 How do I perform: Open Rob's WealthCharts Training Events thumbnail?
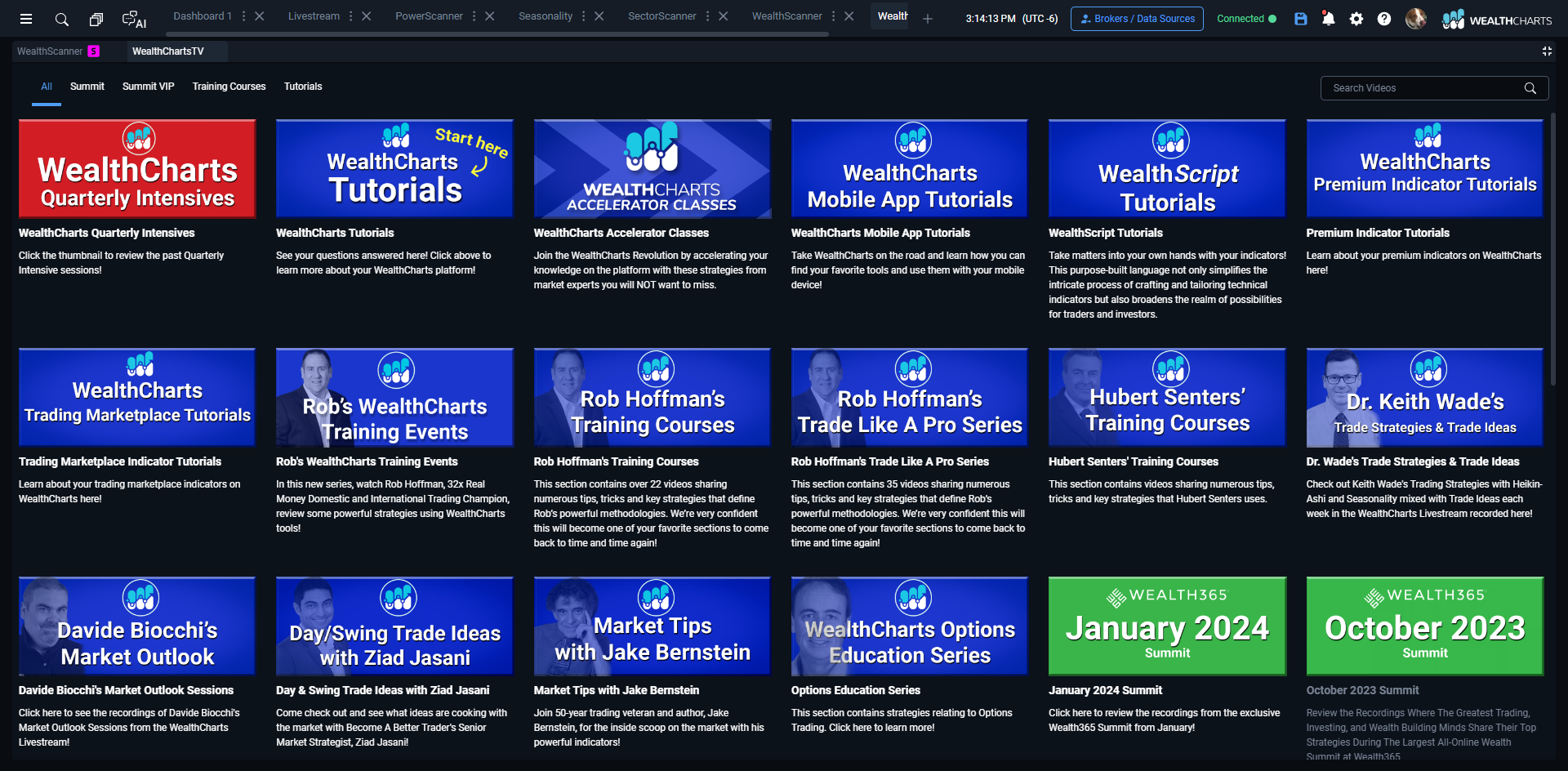(x=394, y=398)
